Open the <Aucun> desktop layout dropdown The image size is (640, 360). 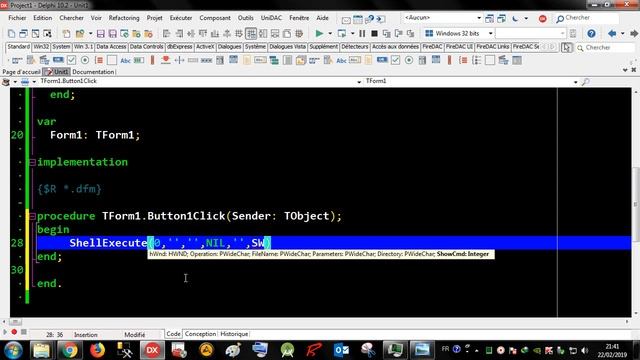(479, 18)
